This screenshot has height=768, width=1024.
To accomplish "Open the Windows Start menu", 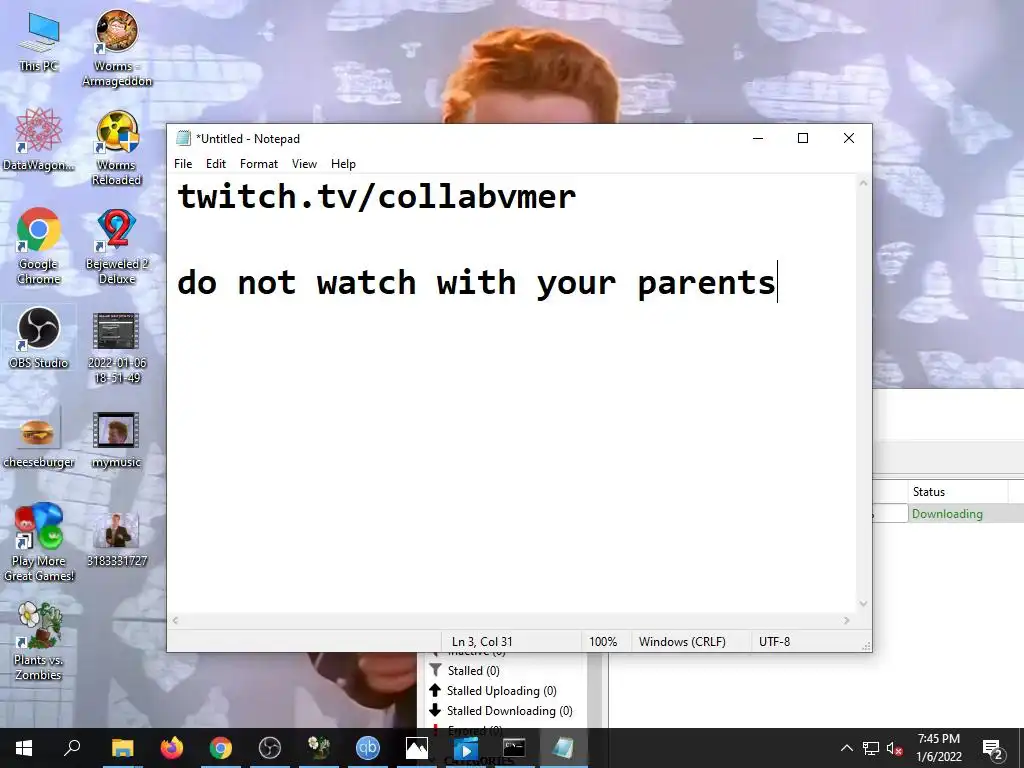I will pyautogui.click(x=24, y=748).
